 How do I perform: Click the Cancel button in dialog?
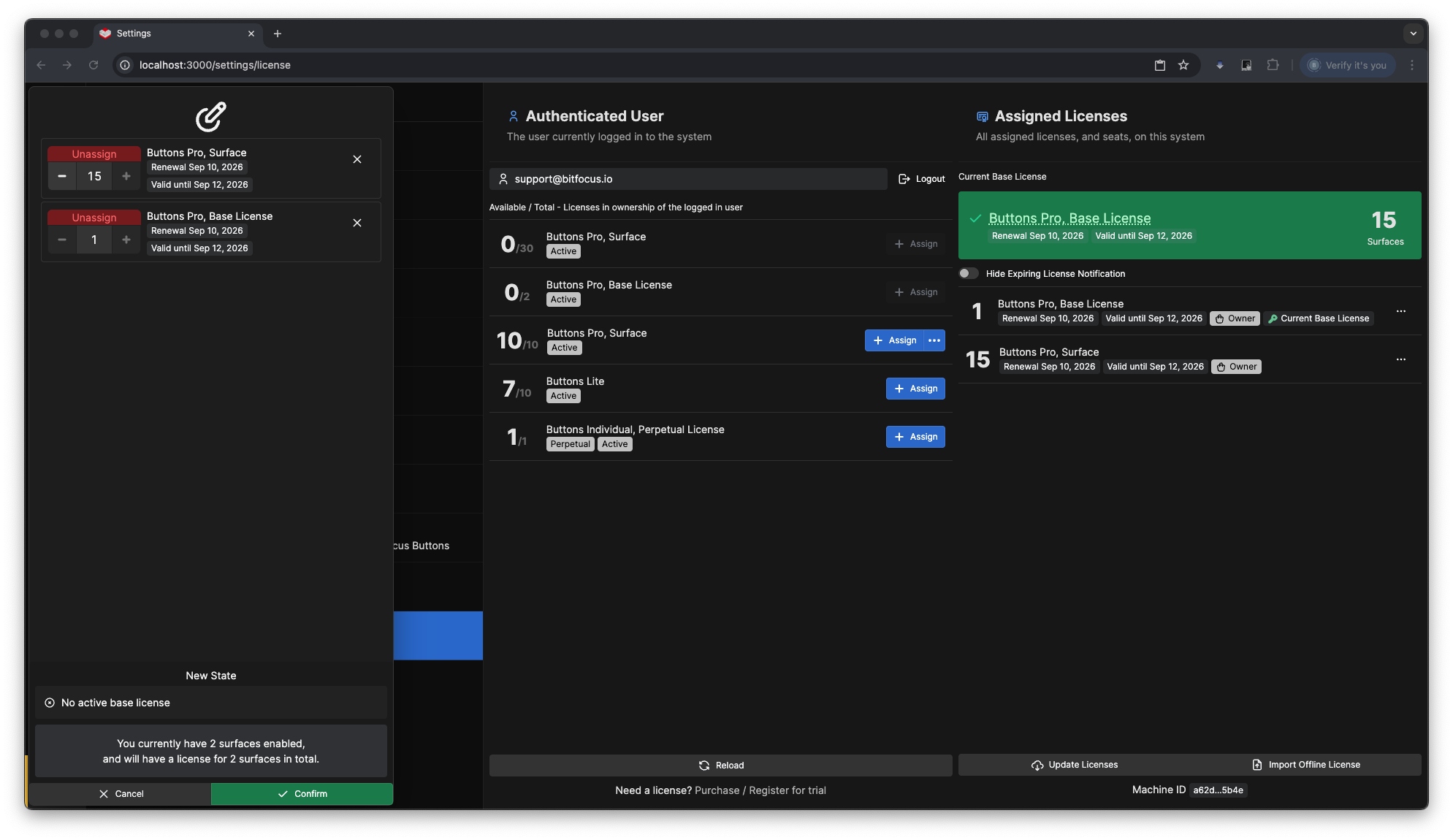121,794
